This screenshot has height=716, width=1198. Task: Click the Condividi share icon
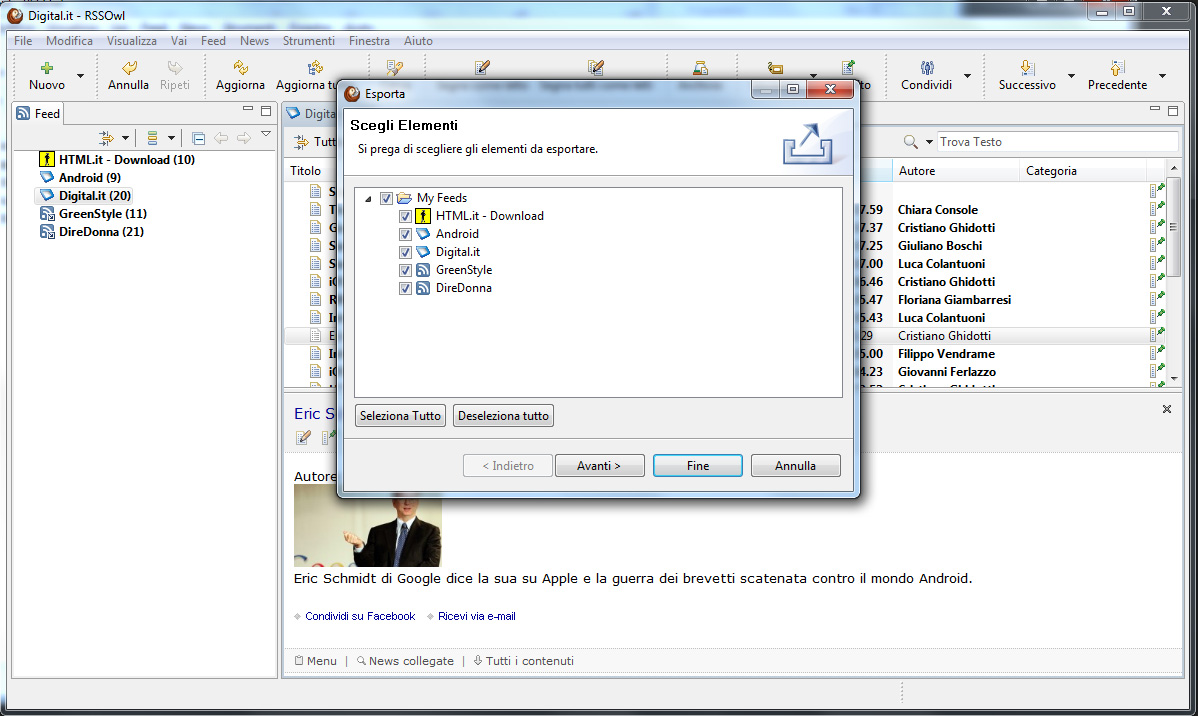click(x=926, y=67)
